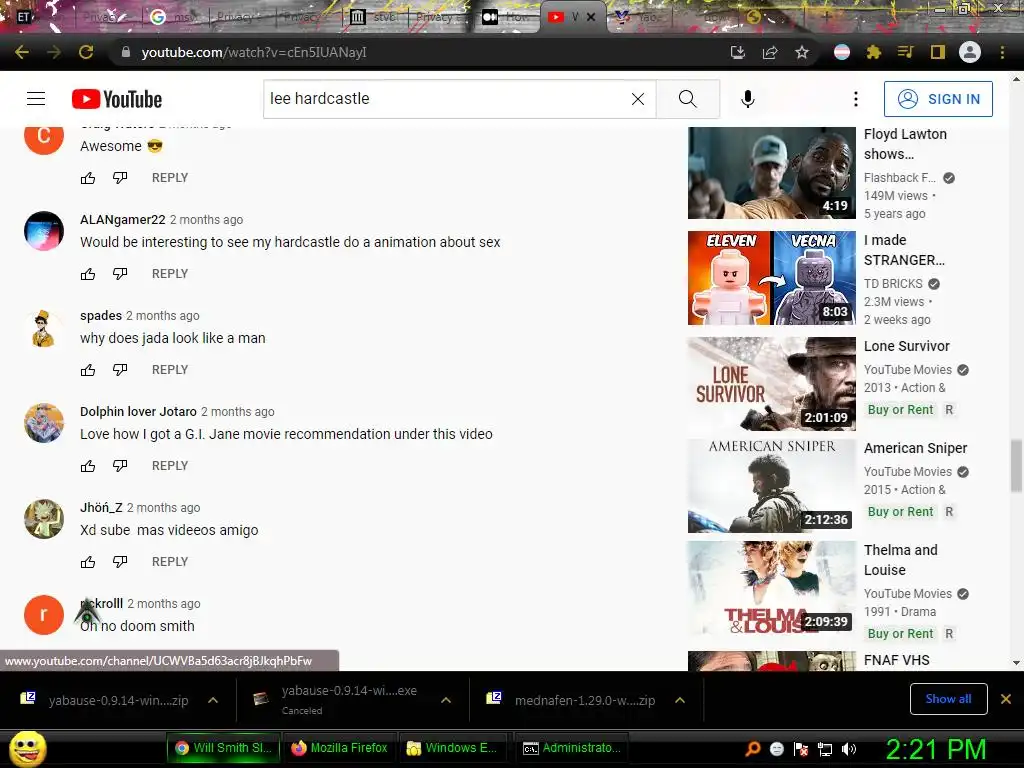Screen dimensions: 1024x768
Task: Start voice search with microphone
Action: tap(748, 99)
